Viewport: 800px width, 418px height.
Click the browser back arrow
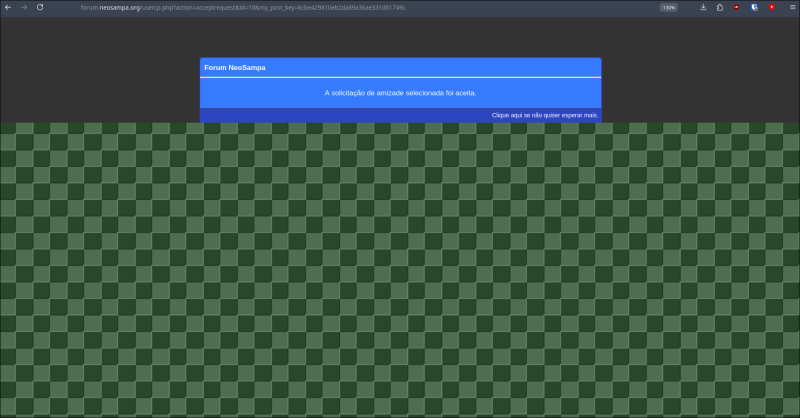[x=8, y=7]
